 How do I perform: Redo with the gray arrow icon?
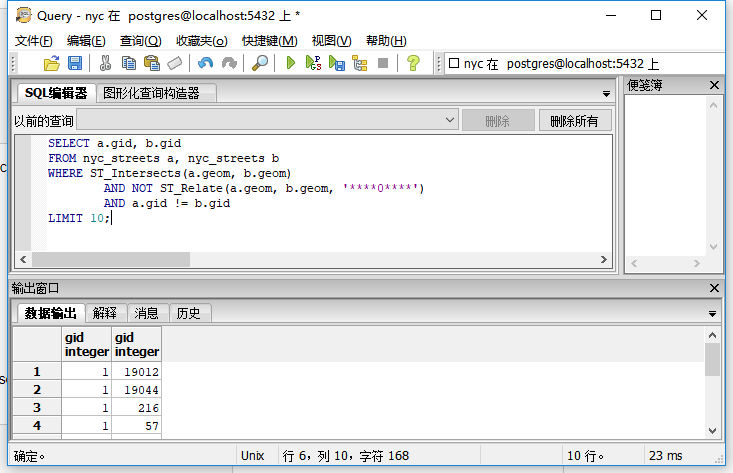pos(229,63)
